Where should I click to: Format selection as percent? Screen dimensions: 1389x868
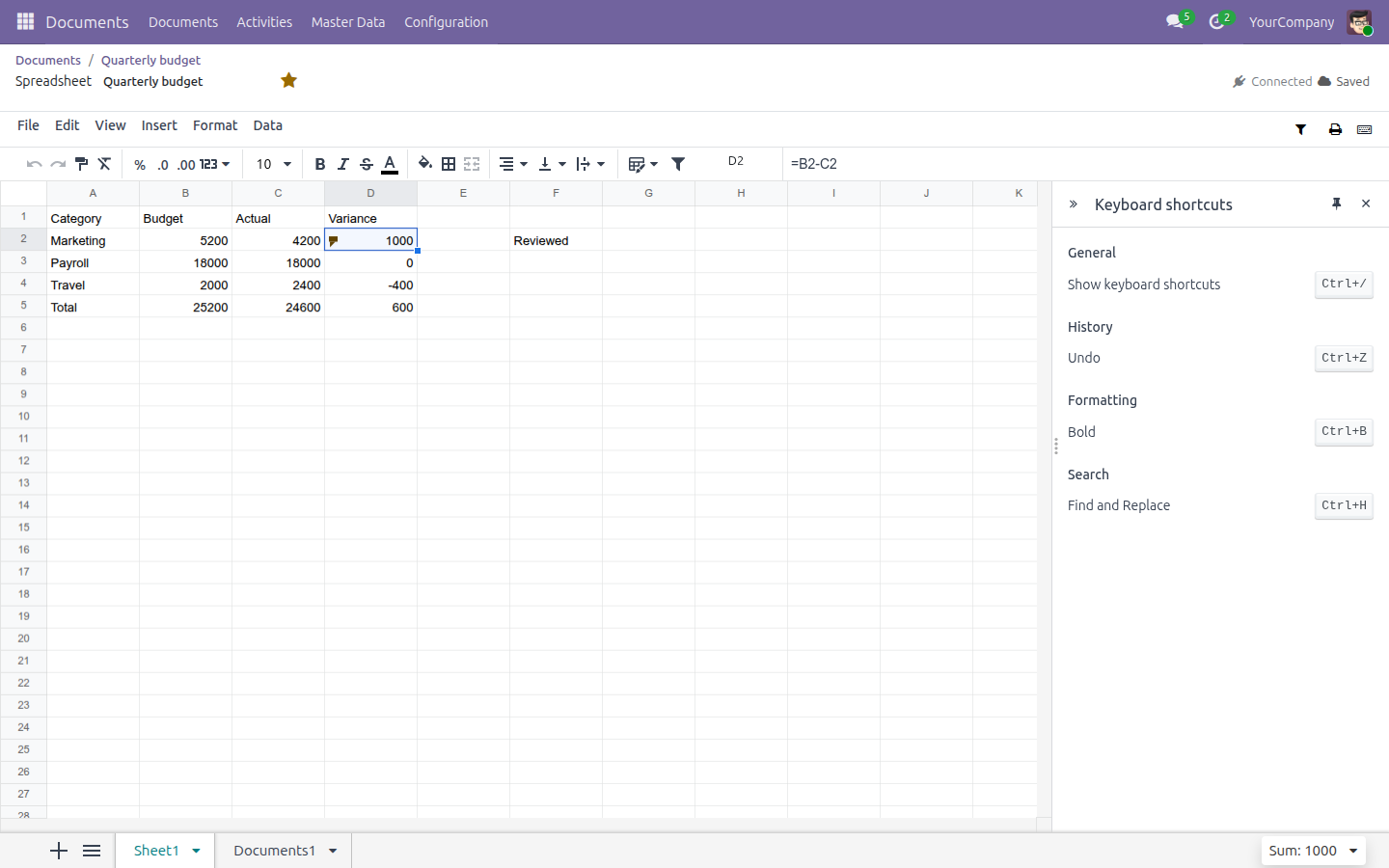(140, 165)
